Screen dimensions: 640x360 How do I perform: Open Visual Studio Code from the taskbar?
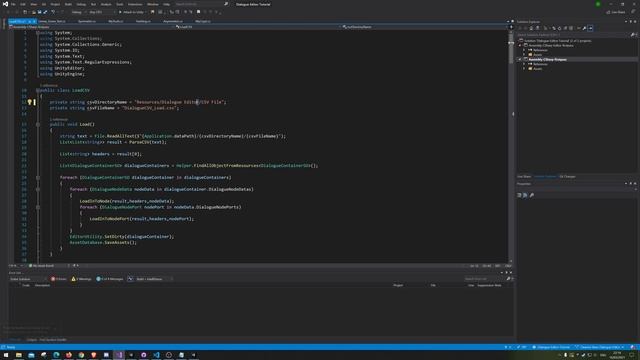pyautogui.click(x=156, y=356)
